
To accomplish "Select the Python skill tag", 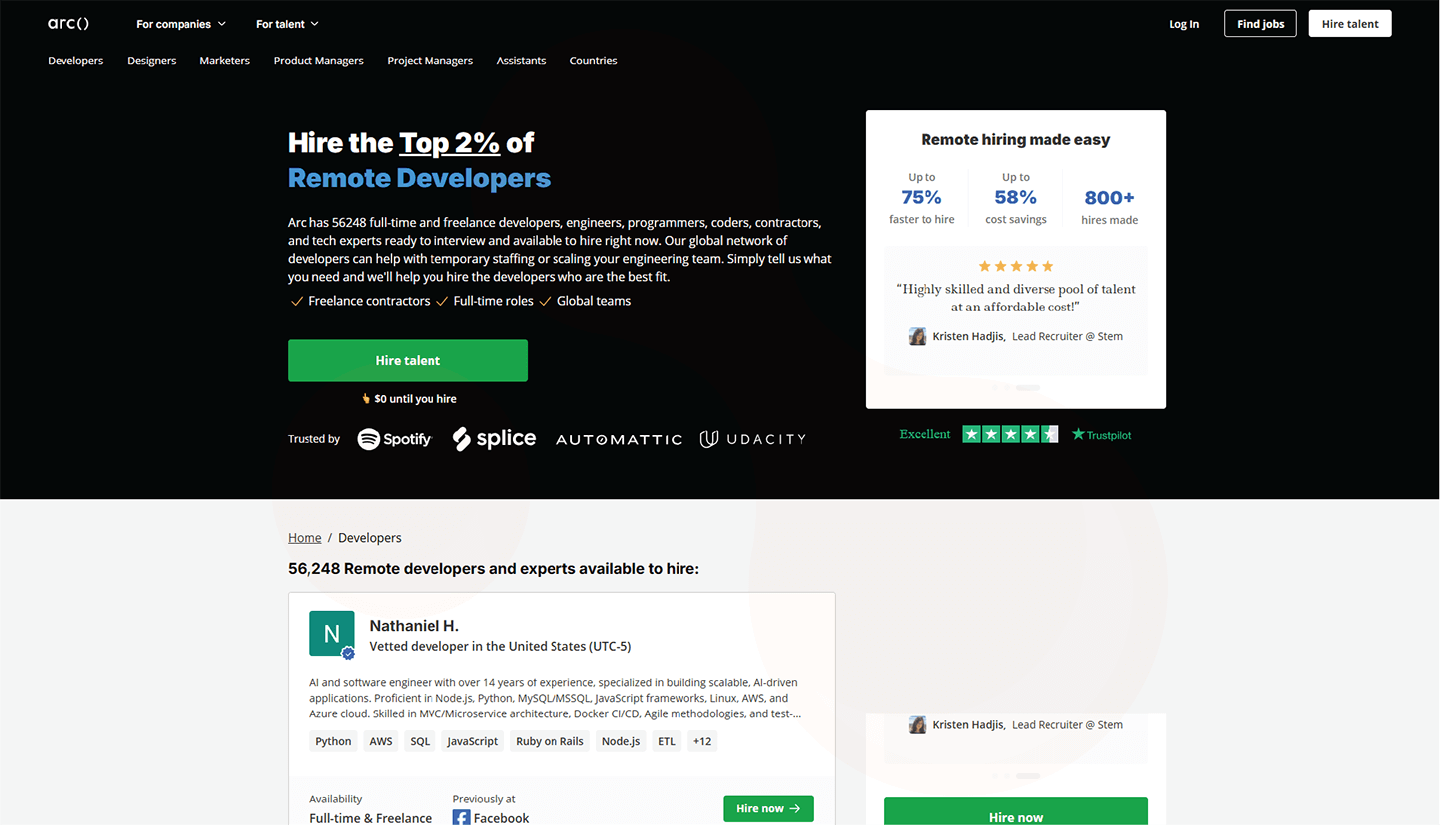I will (x=333, y=741).
